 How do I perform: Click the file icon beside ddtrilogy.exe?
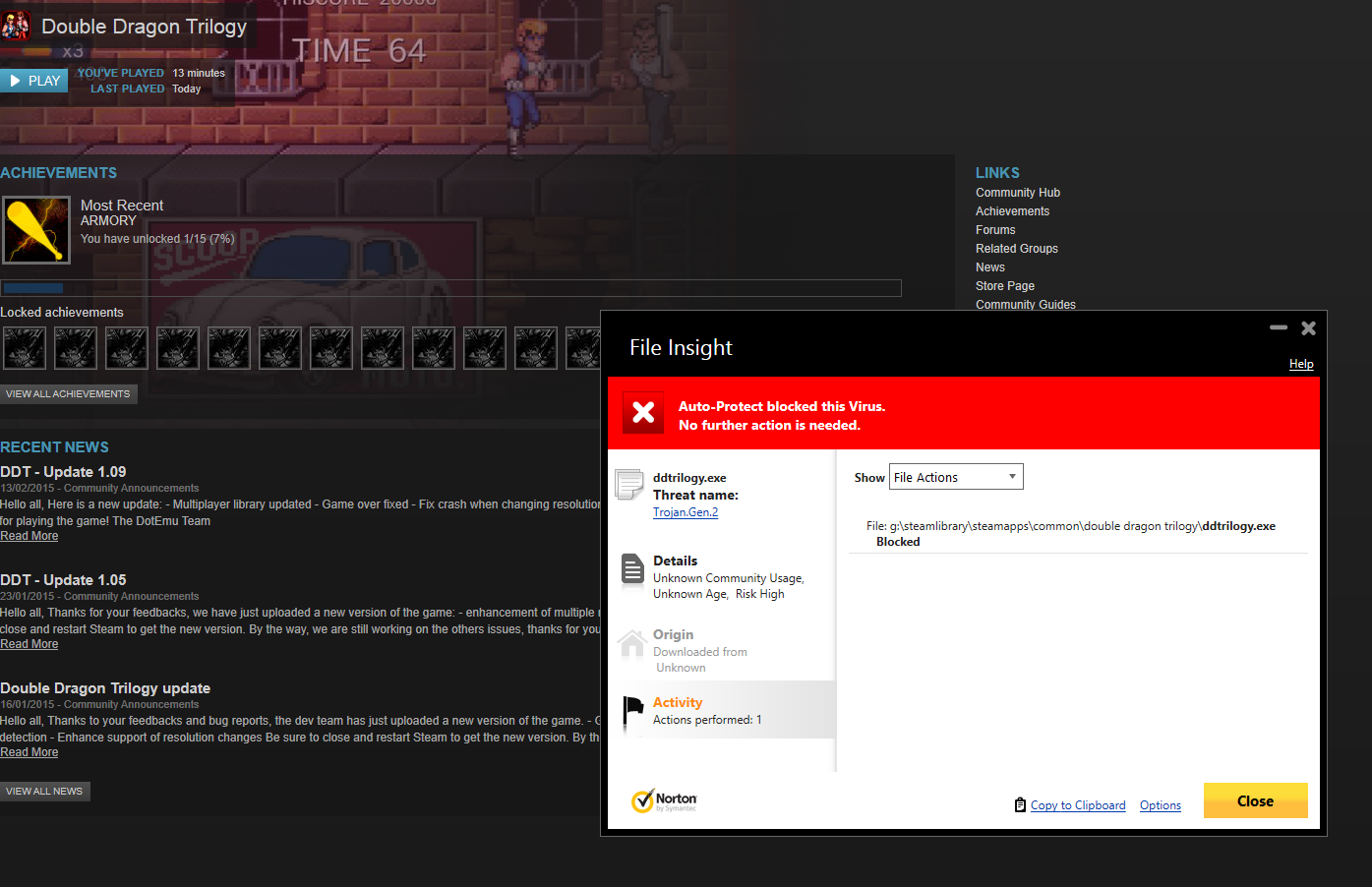(x=629, y=485)
